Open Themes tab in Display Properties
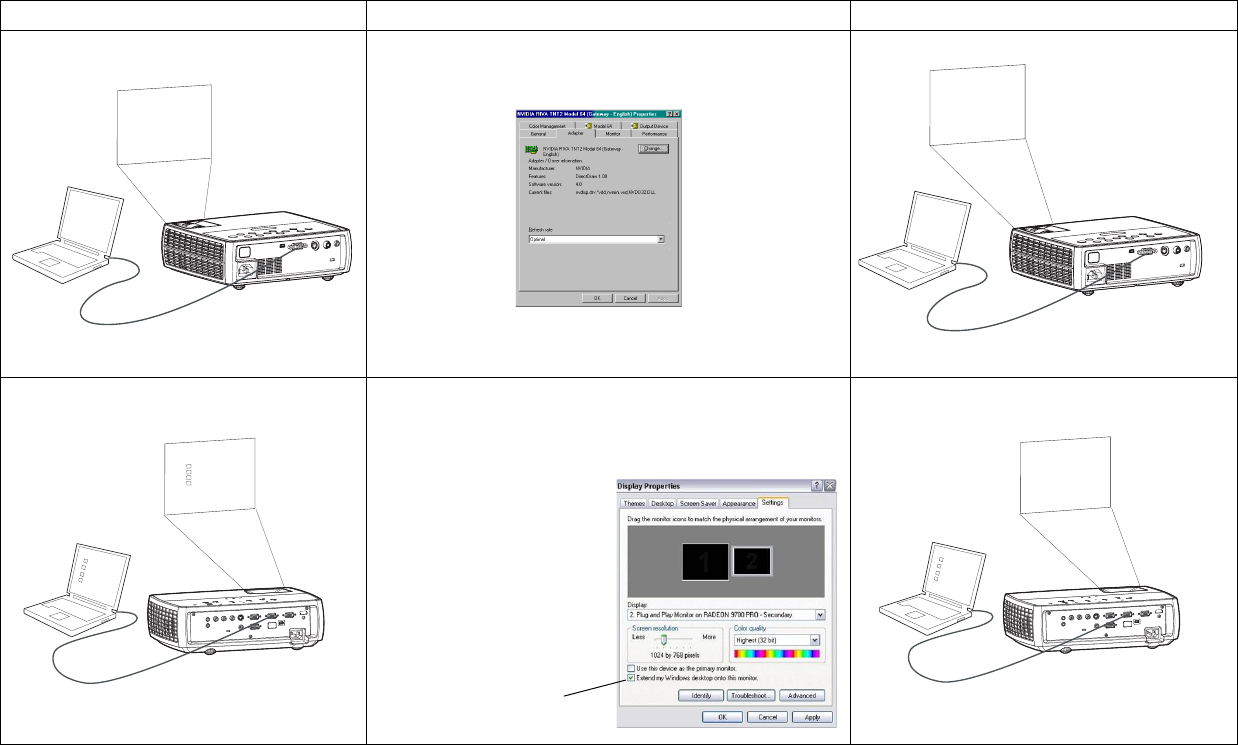Image resolution: width=1238 pixels, height=745 pixels. click(x=634, y=504)
